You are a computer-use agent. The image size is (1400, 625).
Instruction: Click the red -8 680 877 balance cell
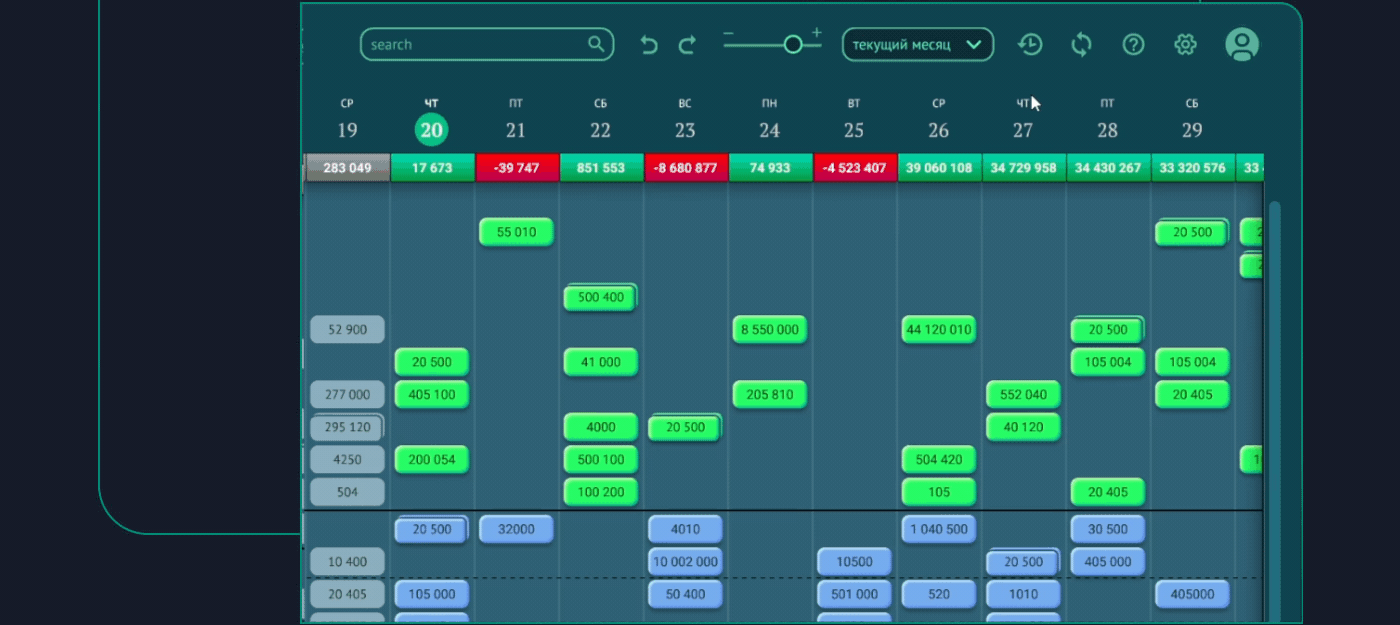[685, 168]
